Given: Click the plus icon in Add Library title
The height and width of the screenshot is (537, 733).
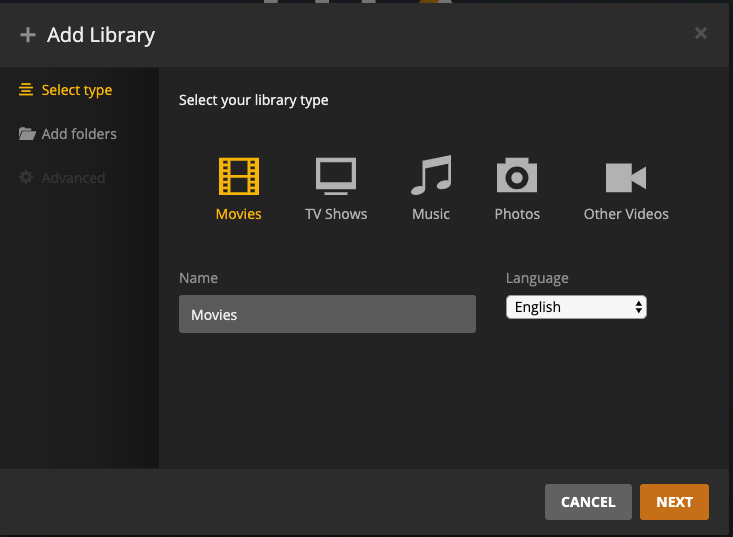Looking at the screenshot, I should (x=28, y=36).
